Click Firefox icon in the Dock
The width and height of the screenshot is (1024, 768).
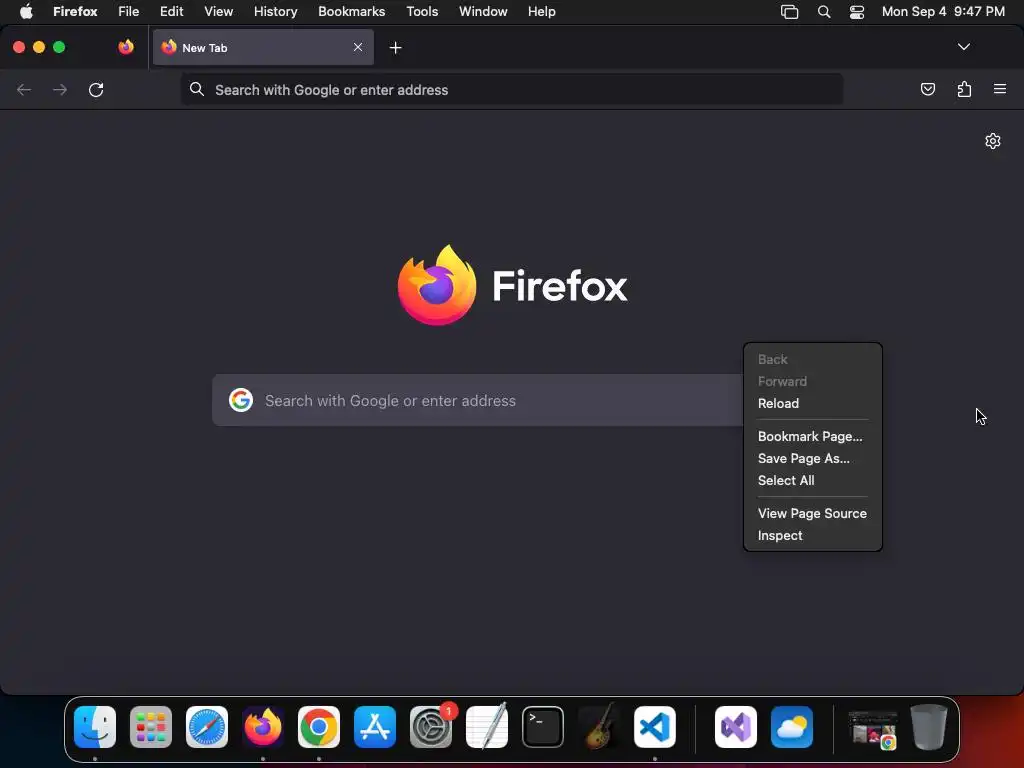tap(263, 727)
